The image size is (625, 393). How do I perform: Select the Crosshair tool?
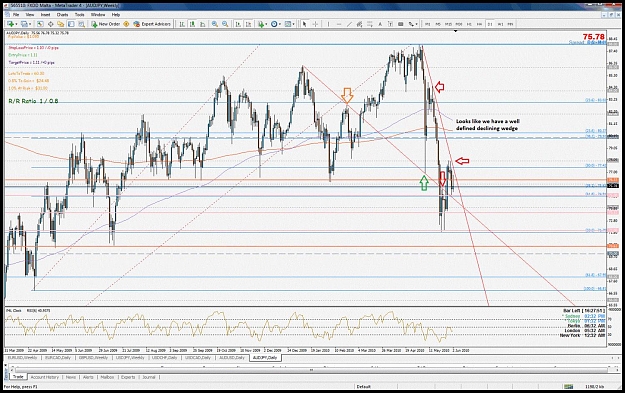point(315,24)
